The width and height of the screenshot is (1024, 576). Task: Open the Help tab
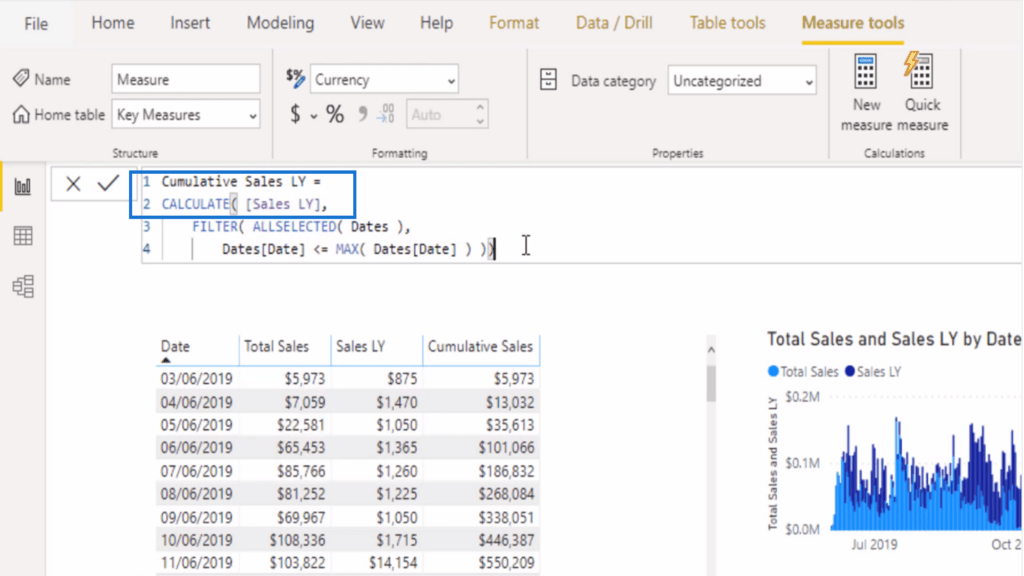point(436,23)
